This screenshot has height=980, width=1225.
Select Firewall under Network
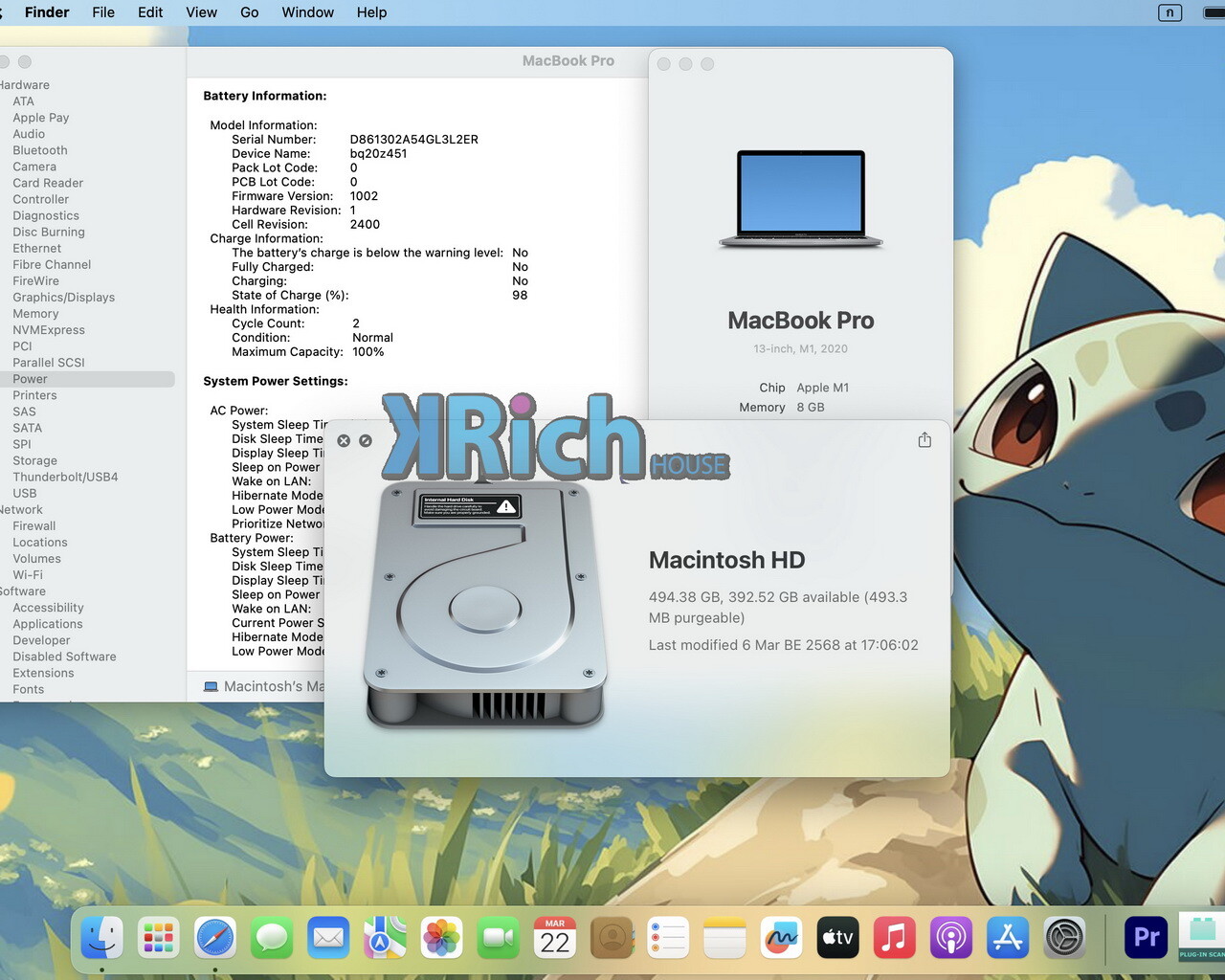click(34, 526)
